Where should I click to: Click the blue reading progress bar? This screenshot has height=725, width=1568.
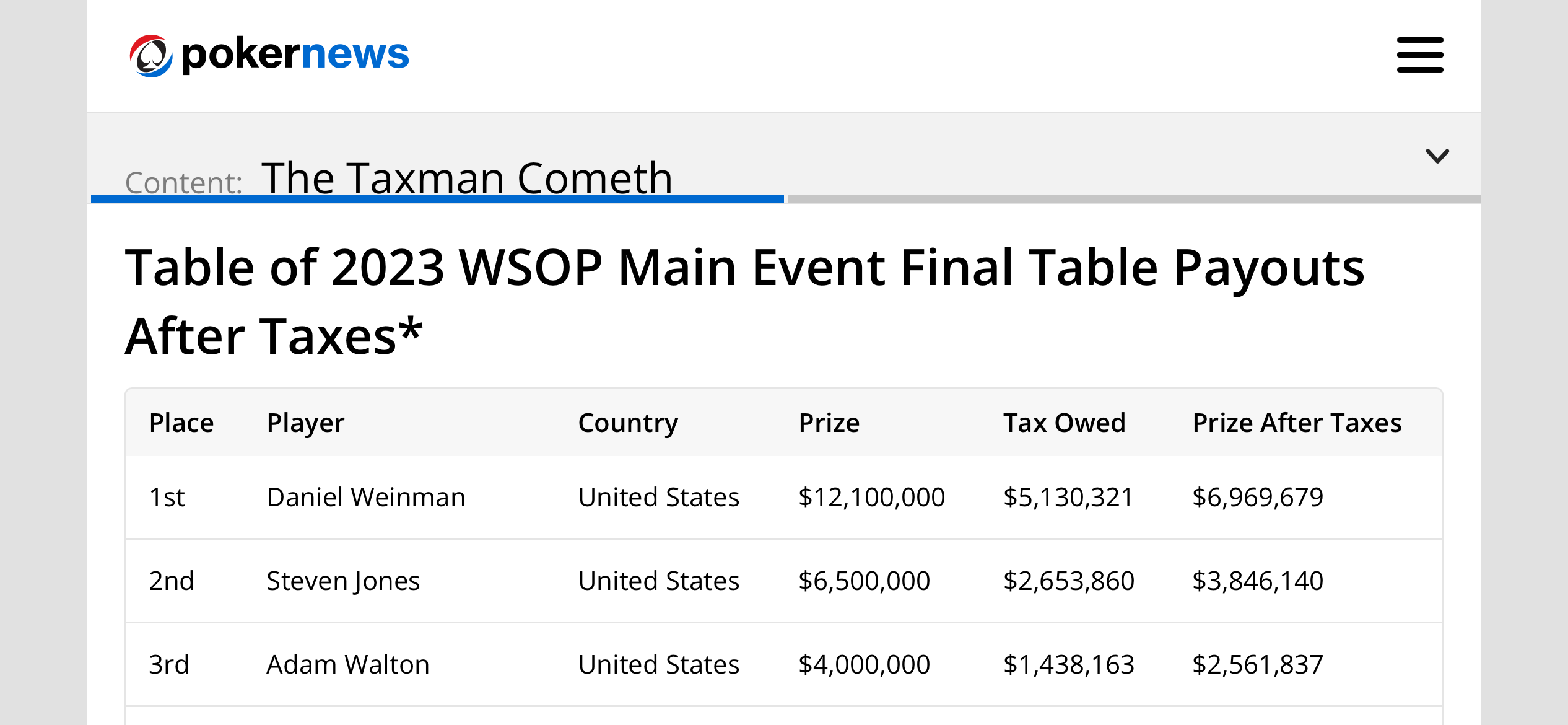click(437, 199)
